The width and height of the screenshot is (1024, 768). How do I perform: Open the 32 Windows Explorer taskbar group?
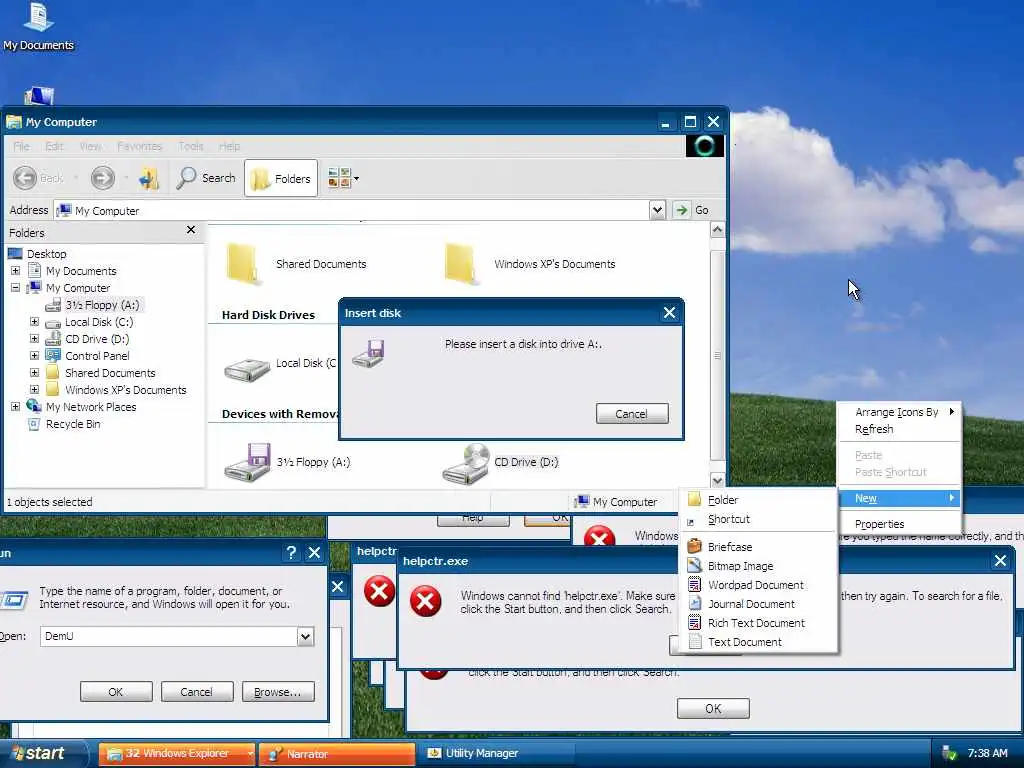pyautogui.click(x=176, y=754)
